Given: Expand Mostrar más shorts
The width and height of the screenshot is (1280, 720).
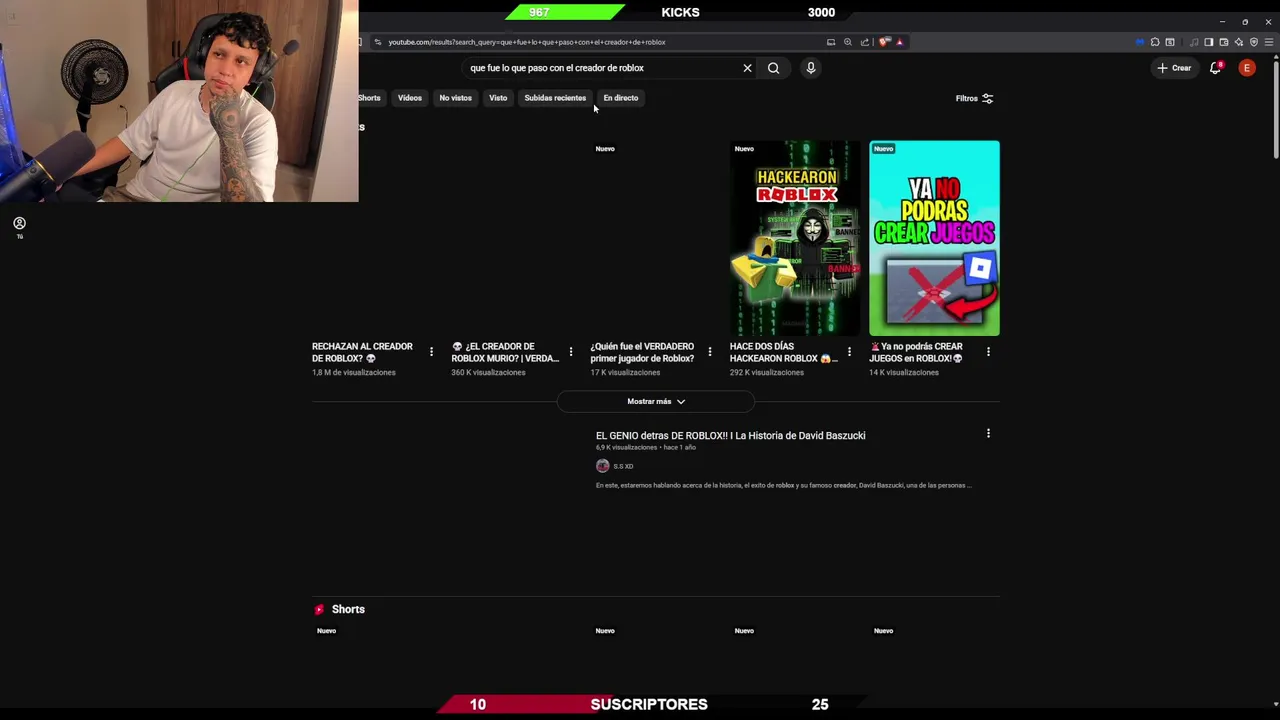Looking at the screenshot, I should (x=656, y=401).
